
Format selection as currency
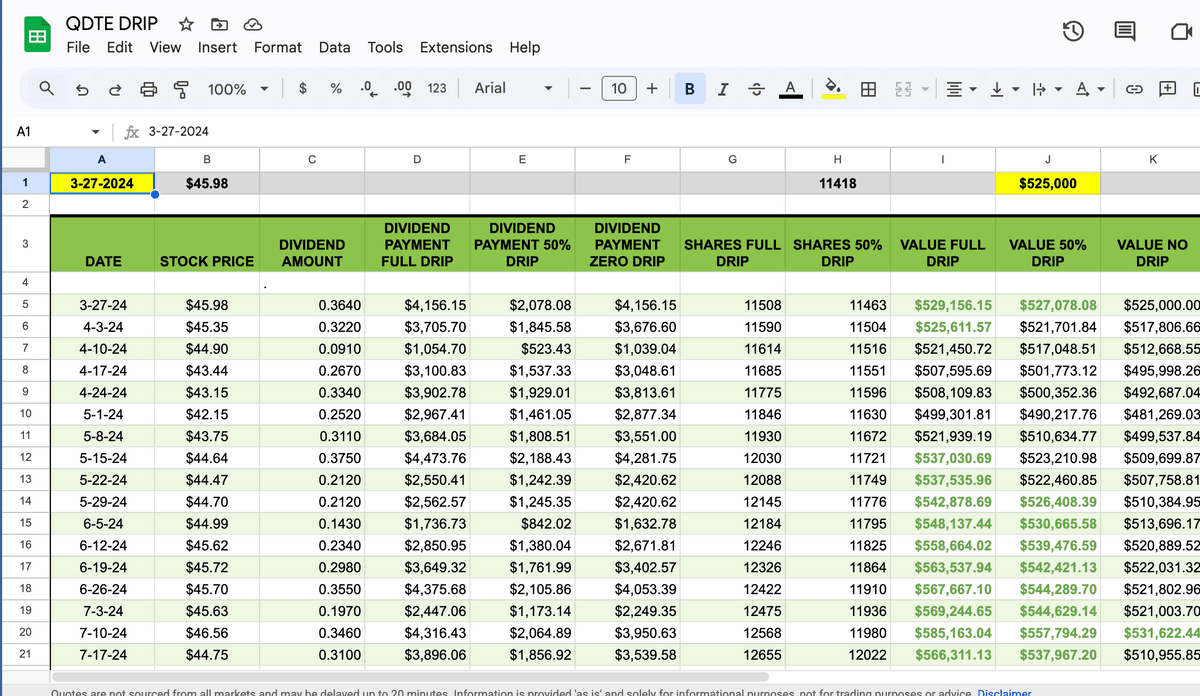coord(303,88)
